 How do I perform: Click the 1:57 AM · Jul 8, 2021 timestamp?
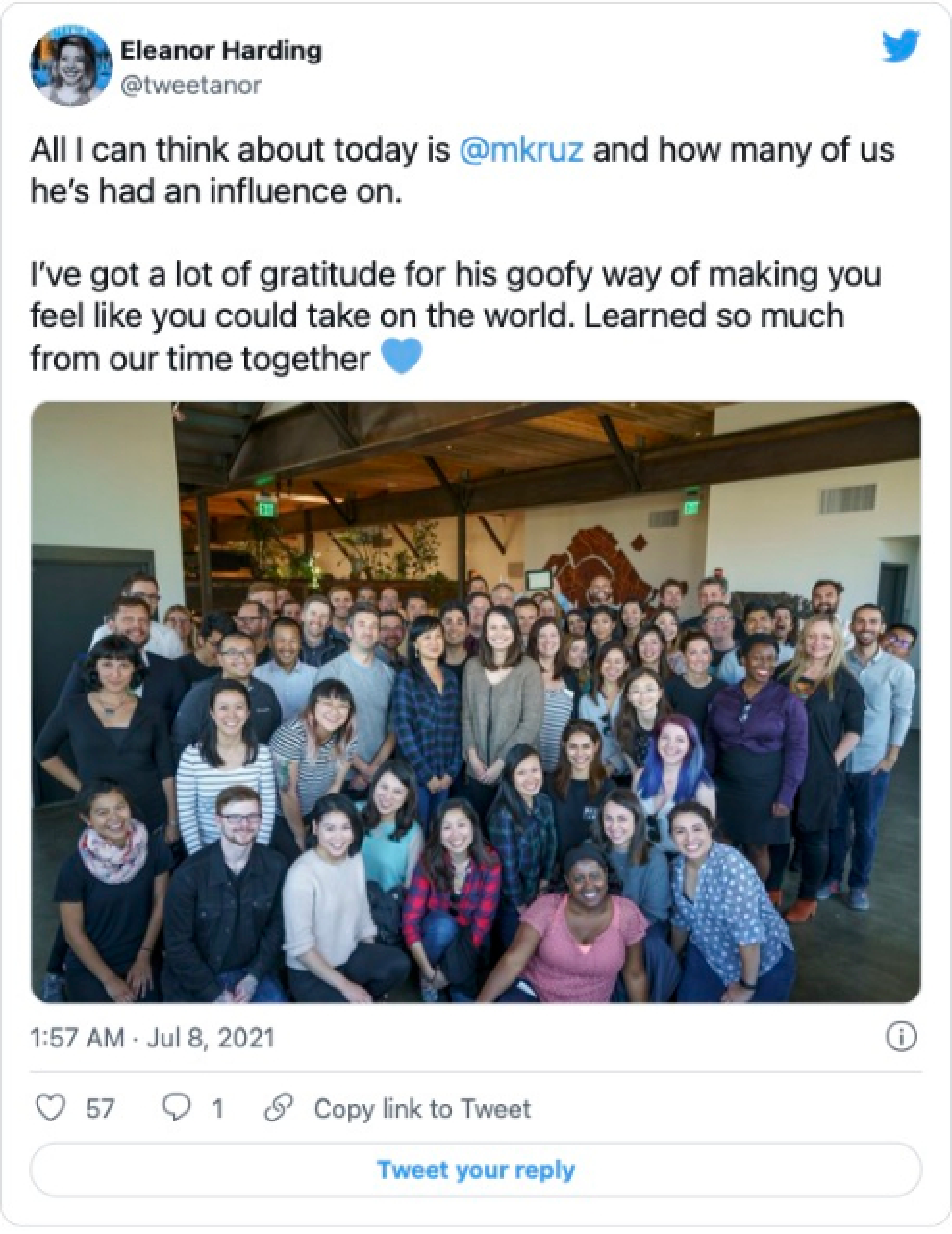point(153,1038)
